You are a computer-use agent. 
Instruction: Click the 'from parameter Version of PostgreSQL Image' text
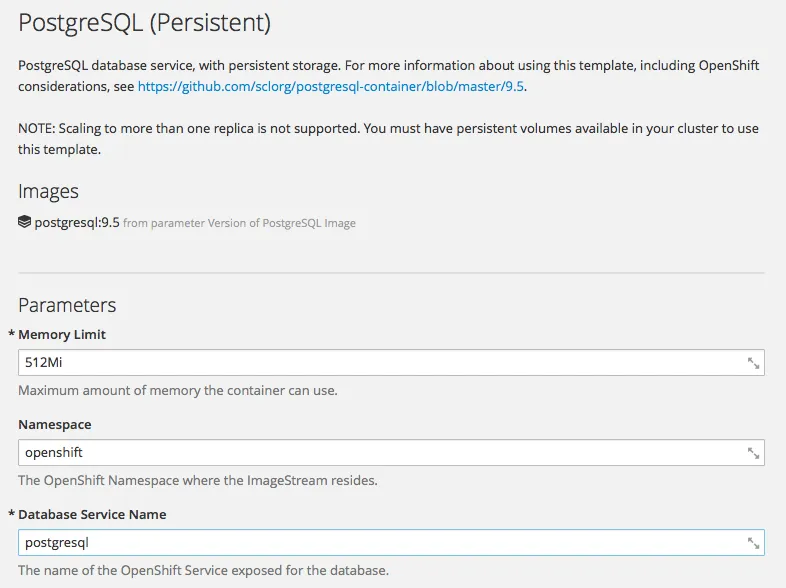(239, 223)
